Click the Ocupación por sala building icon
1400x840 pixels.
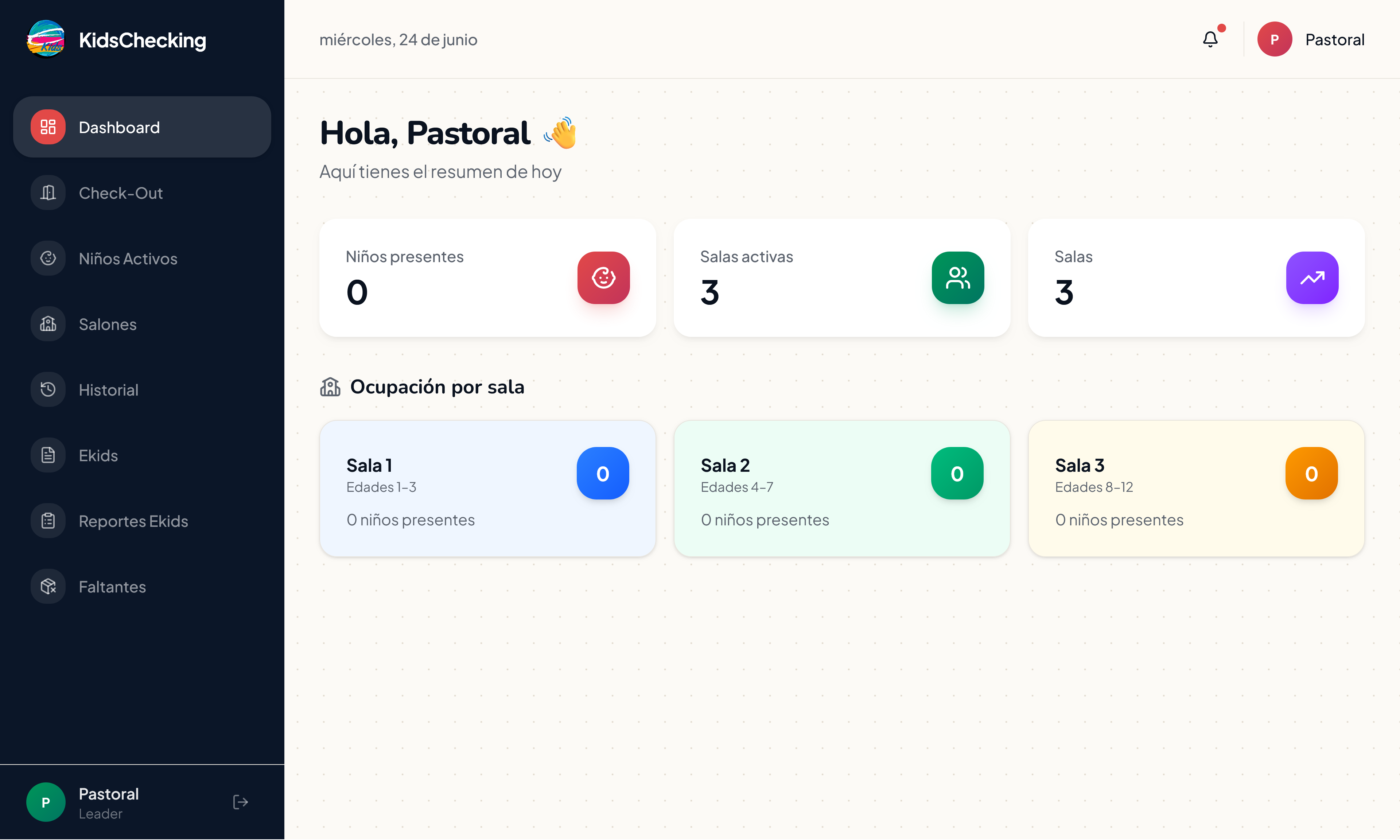330,387
